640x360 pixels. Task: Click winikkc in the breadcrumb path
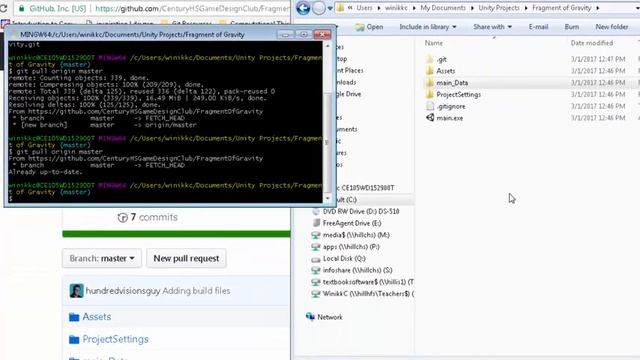pyautogui.click(x=396, y=8)
